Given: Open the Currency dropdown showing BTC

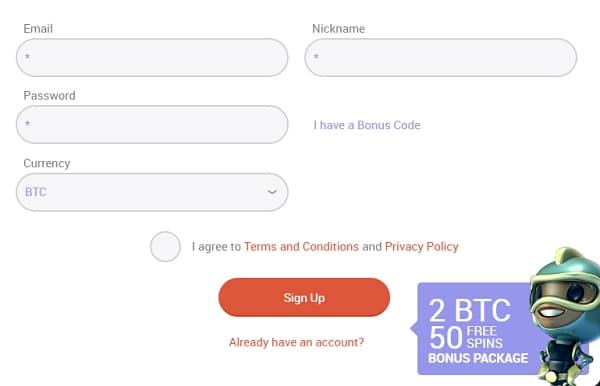Looking at the screenshot, I should point(152,192).
